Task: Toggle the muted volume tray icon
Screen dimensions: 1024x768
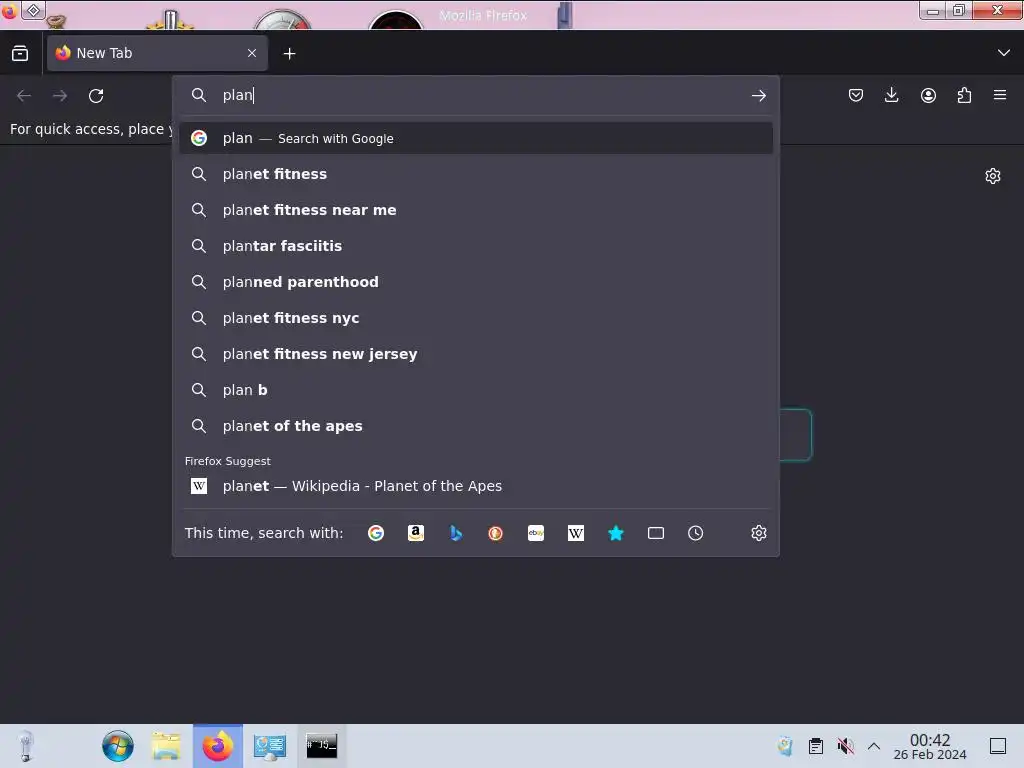Action: coord(845,746)
